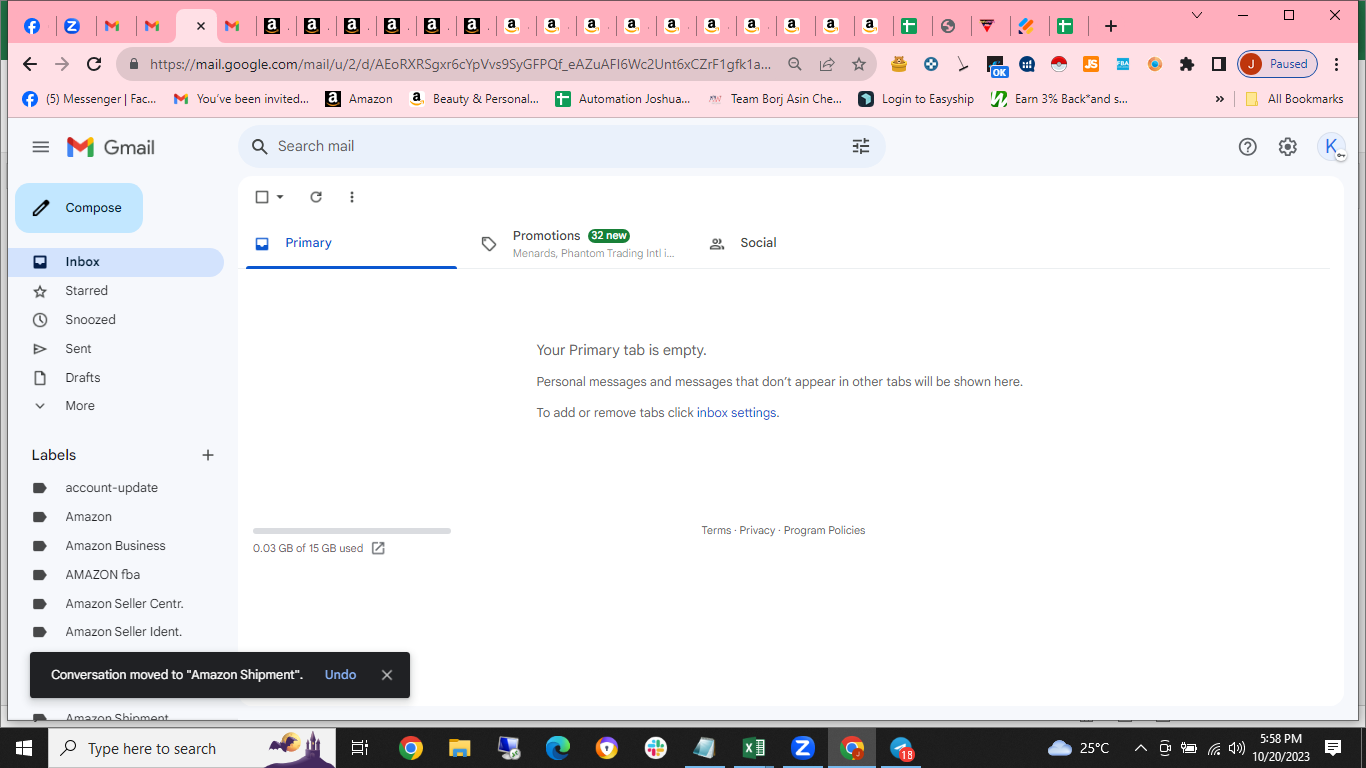Switch to the Promotions tab

click(x=578, y=243)
